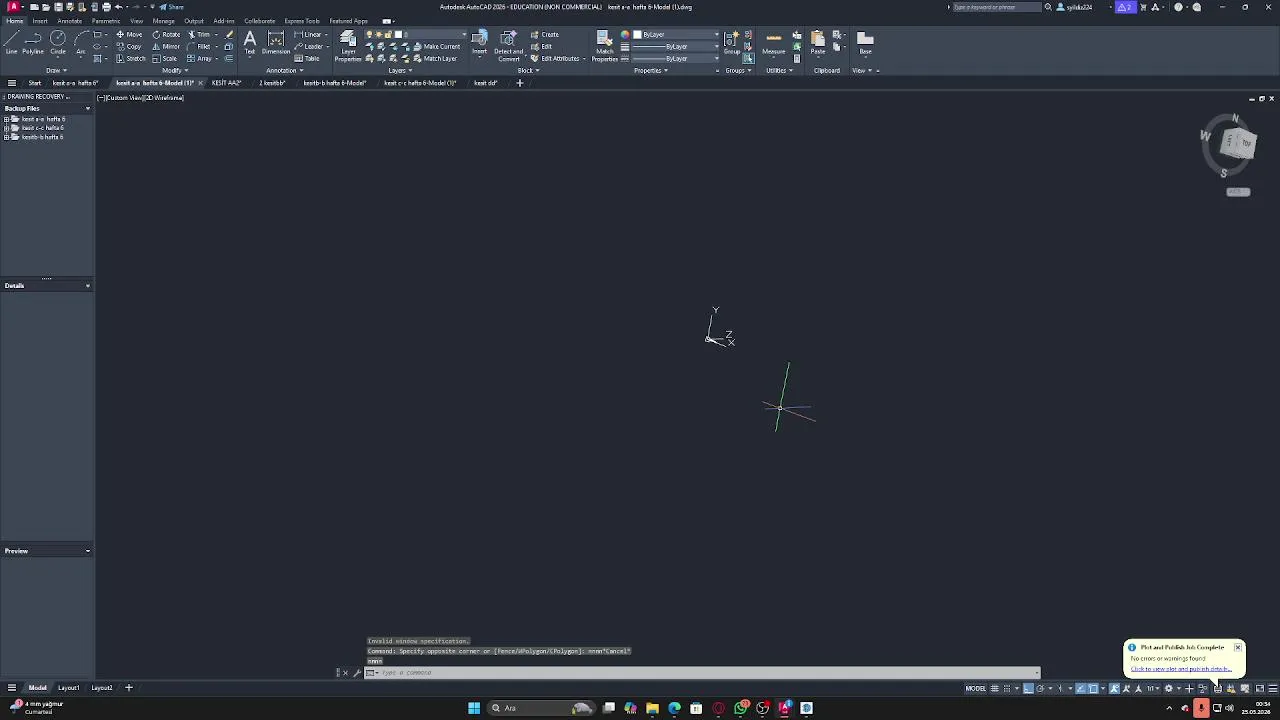This screenshot has width=1280, height=720.
Task: Open Match Properties tool
Action: (x=604, y=46)
